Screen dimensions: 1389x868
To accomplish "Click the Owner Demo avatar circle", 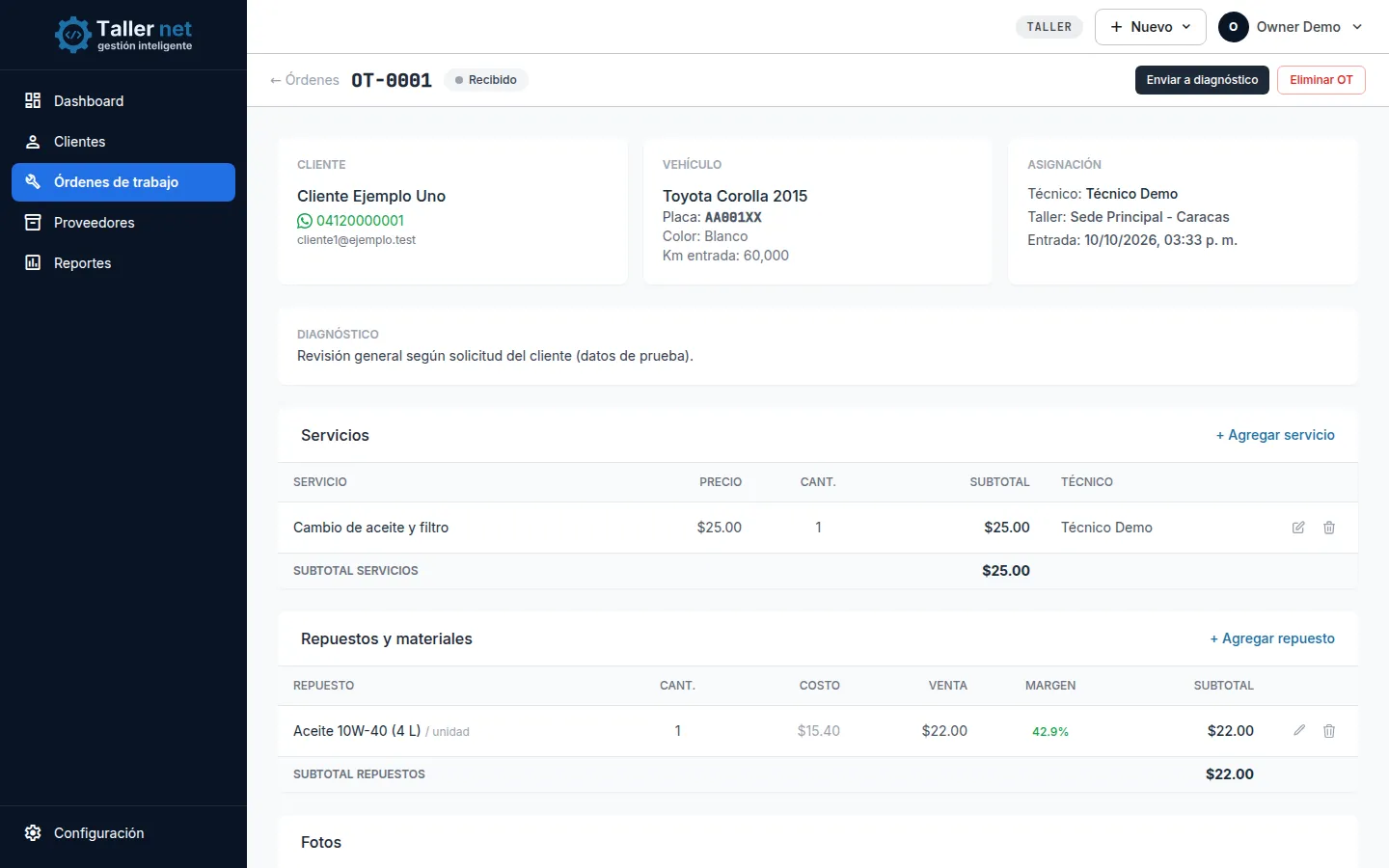I will pos(1234,27).
